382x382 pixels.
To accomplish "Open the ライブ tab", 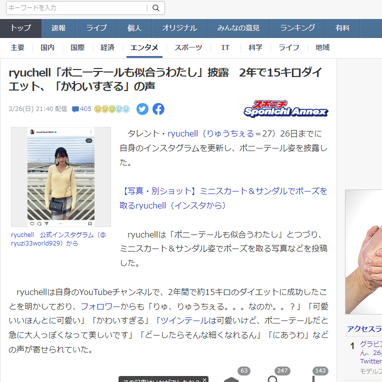I will pos(97,28).
